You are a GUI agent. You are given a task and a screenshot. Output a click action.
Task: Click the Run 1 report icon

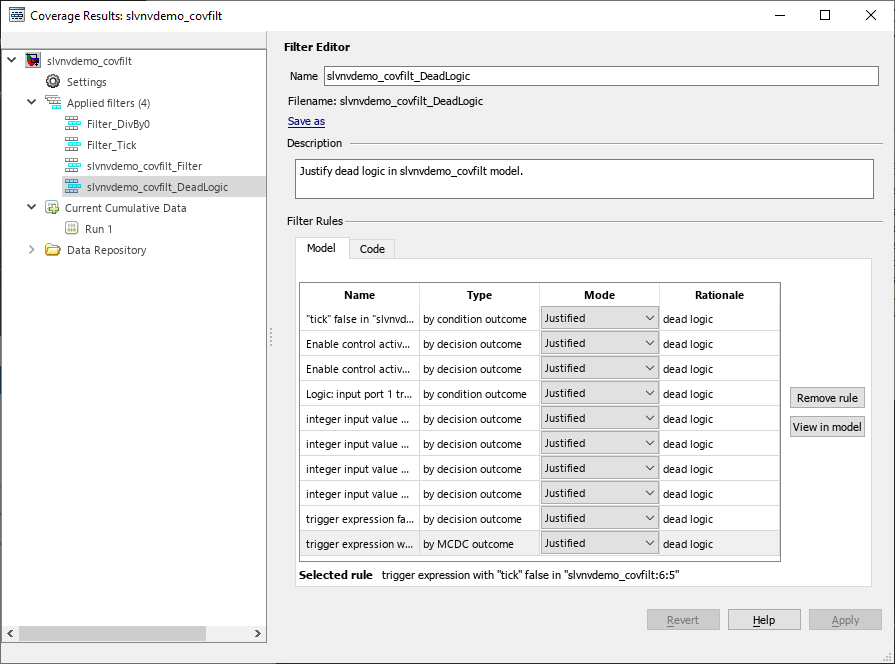(x=73, y=228)
